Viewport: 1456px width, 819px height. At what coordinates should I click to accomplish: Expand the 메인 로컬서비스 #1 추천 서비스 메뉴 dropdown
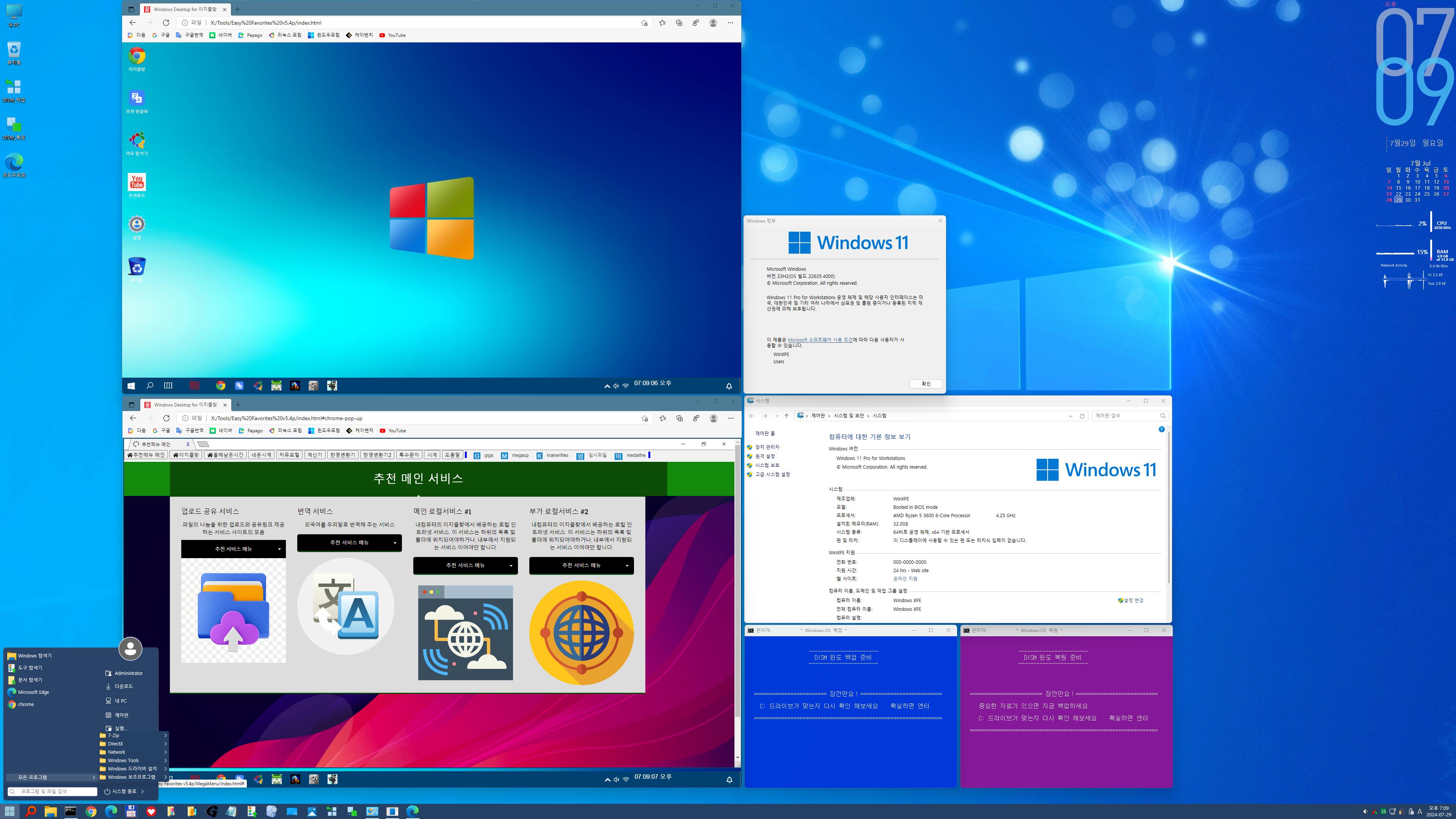(465, 565)
